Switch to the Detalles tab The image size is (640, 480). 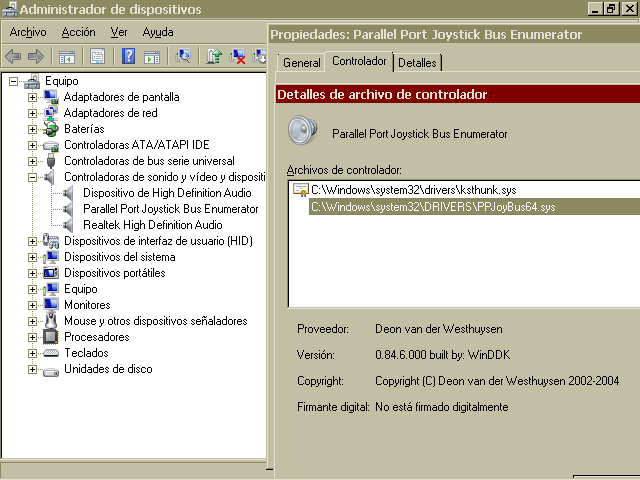coord(417,62)
